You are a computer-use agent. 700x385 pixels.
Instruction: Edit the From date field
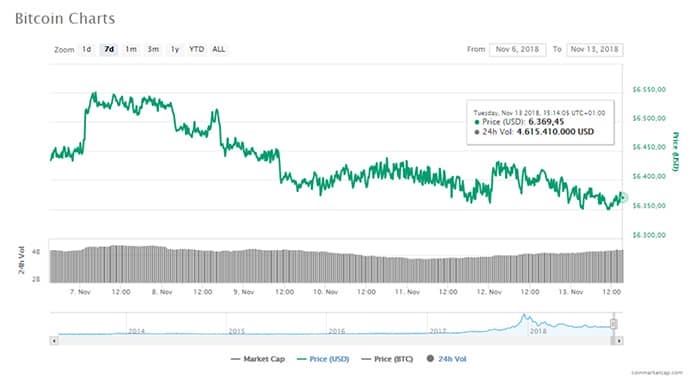(x=517, y=49)
